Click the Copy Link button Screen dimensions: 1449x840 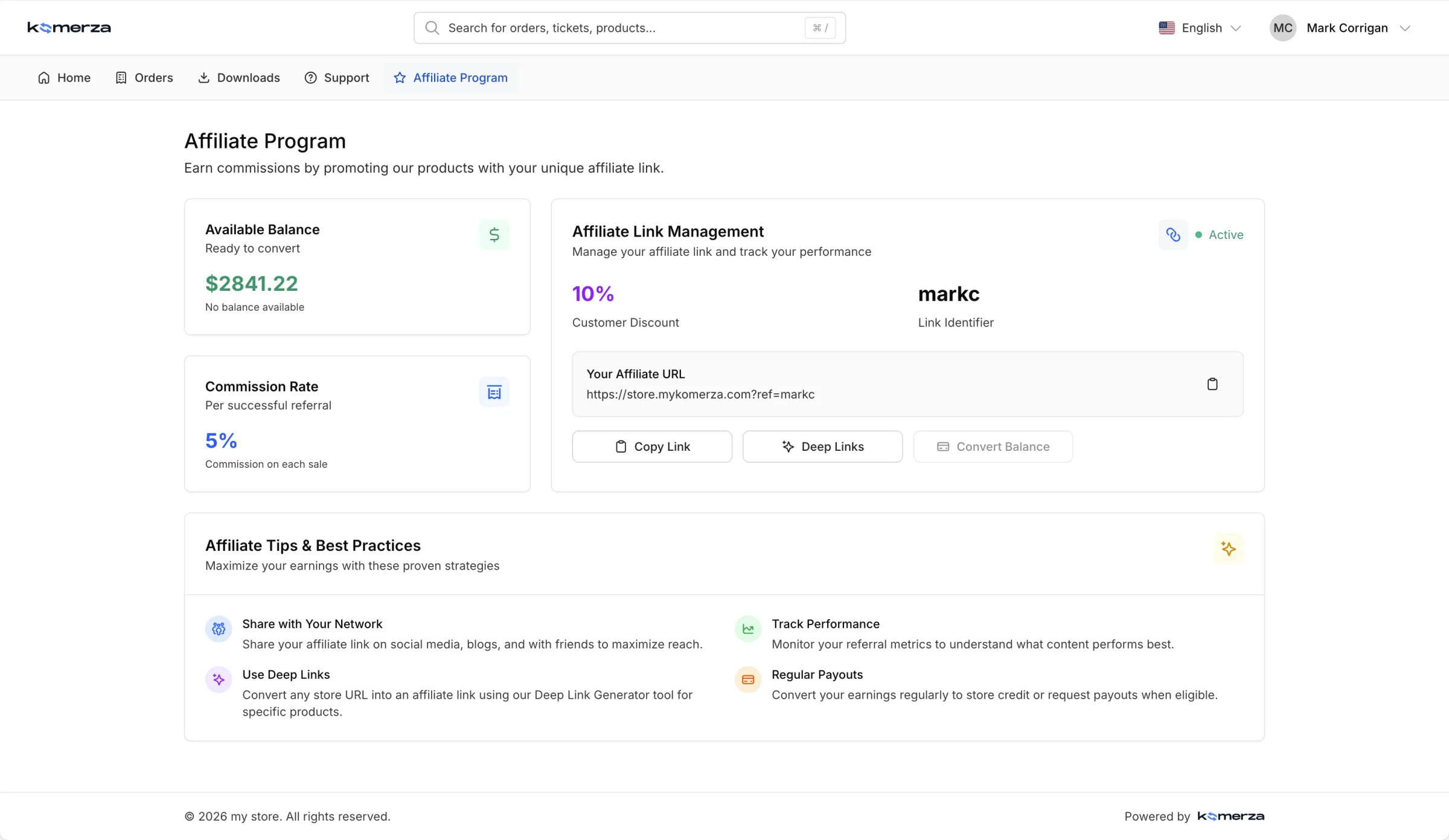coord(651,447)
